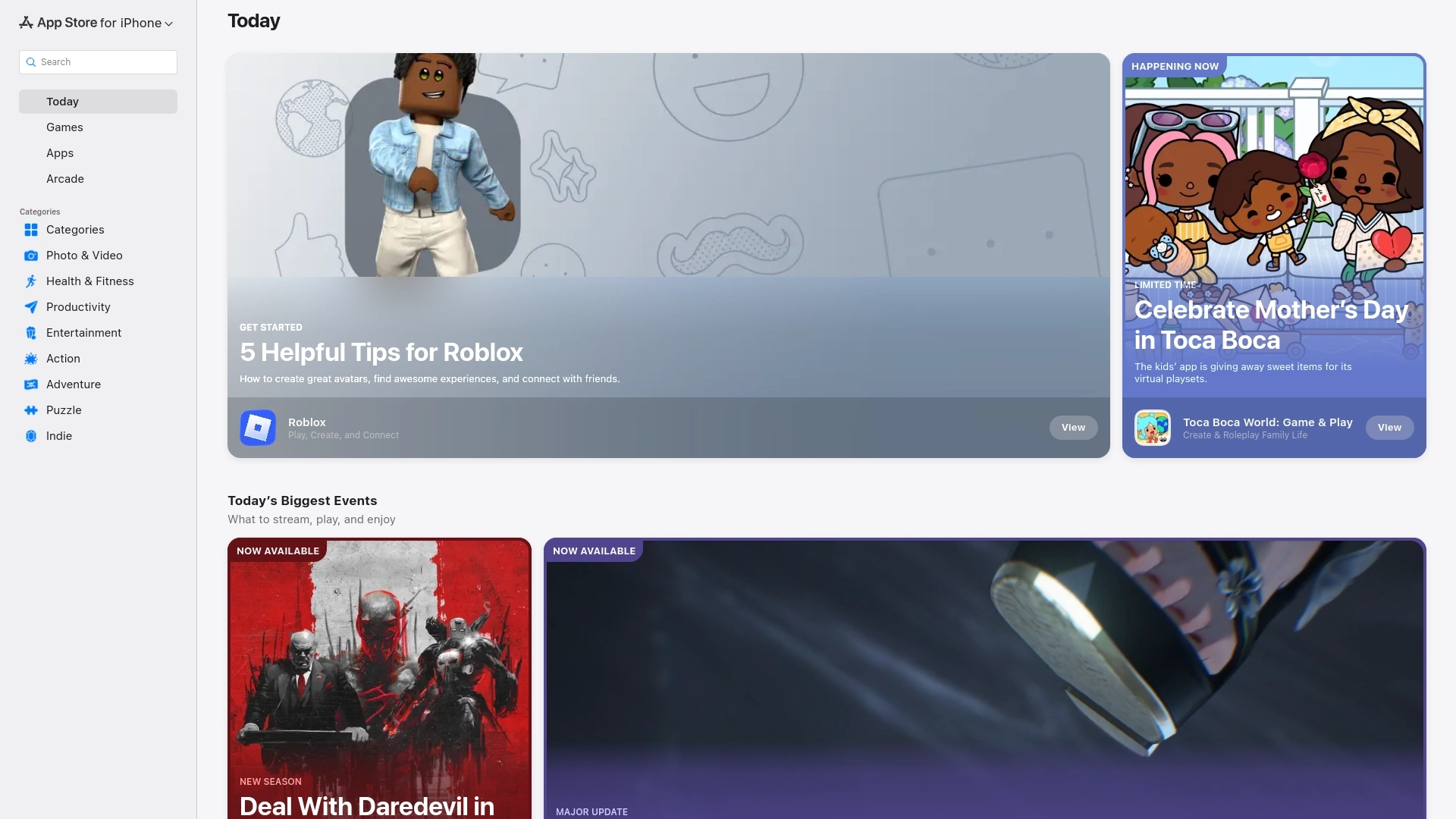Click the App Store logo icon
The width and height of the screenshot is (1456, 819).
click(x=26, y=23)
